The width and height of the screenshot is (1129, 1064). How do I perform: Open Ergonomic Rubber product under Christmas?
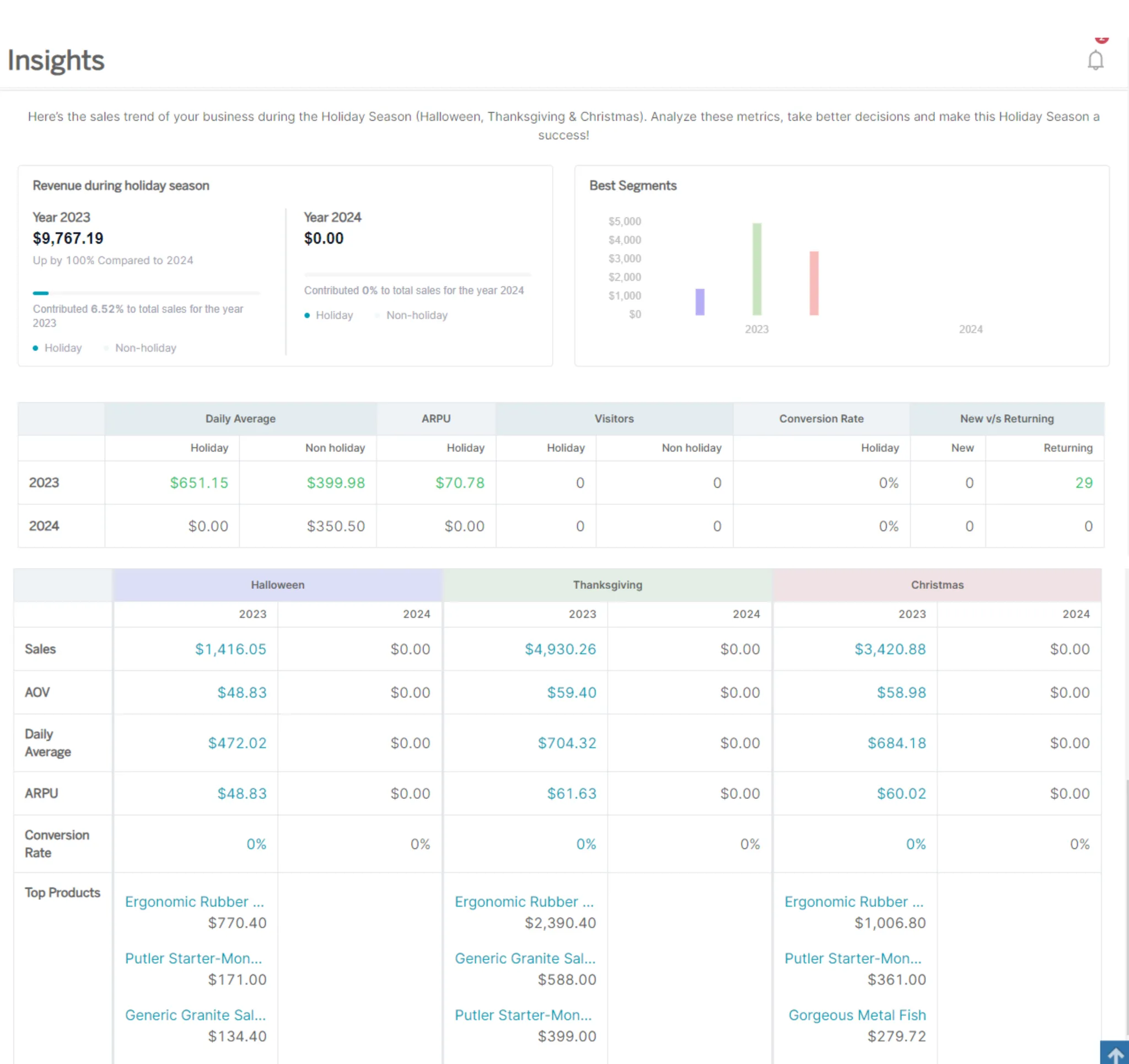[x=854, y=901]
